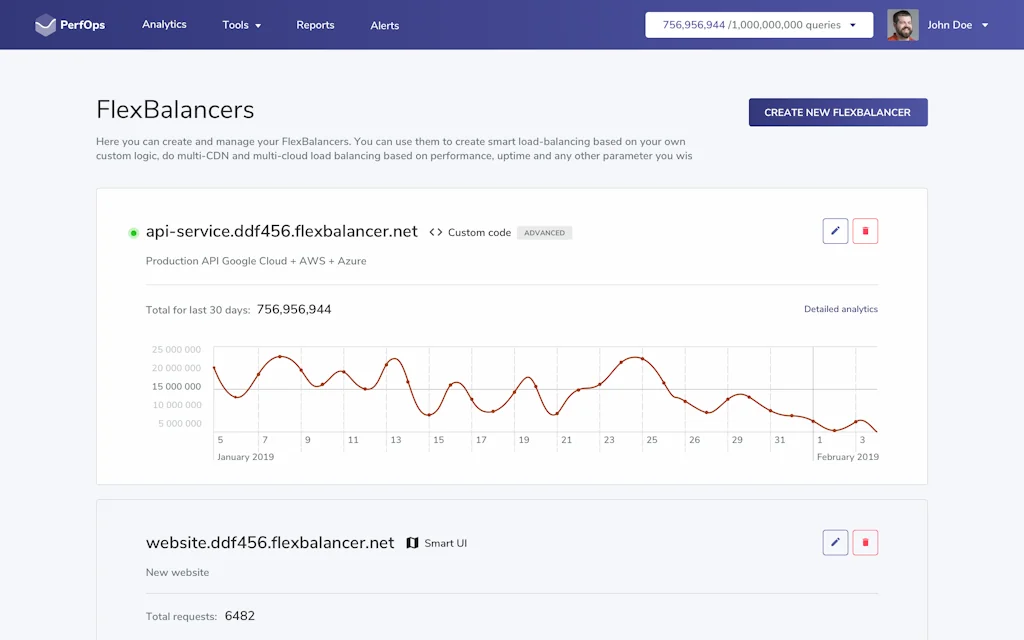The image size is (1024, 640).
Task: Click the CREATE NEW FLEXBALANCER button
Action: (x=838, y=112)
